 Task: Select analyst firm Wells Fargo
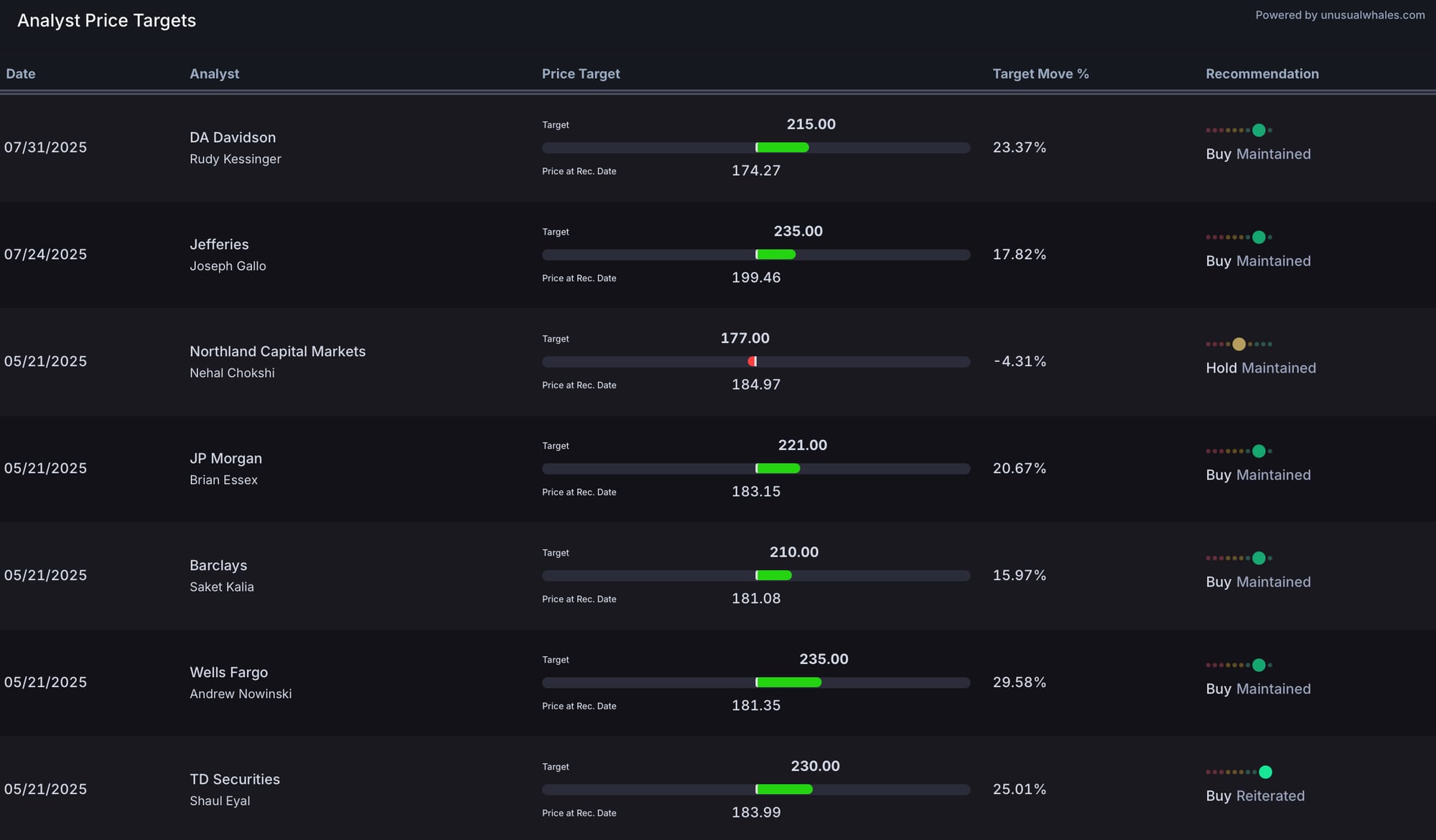pyautogui.click(x=228, y=672)
